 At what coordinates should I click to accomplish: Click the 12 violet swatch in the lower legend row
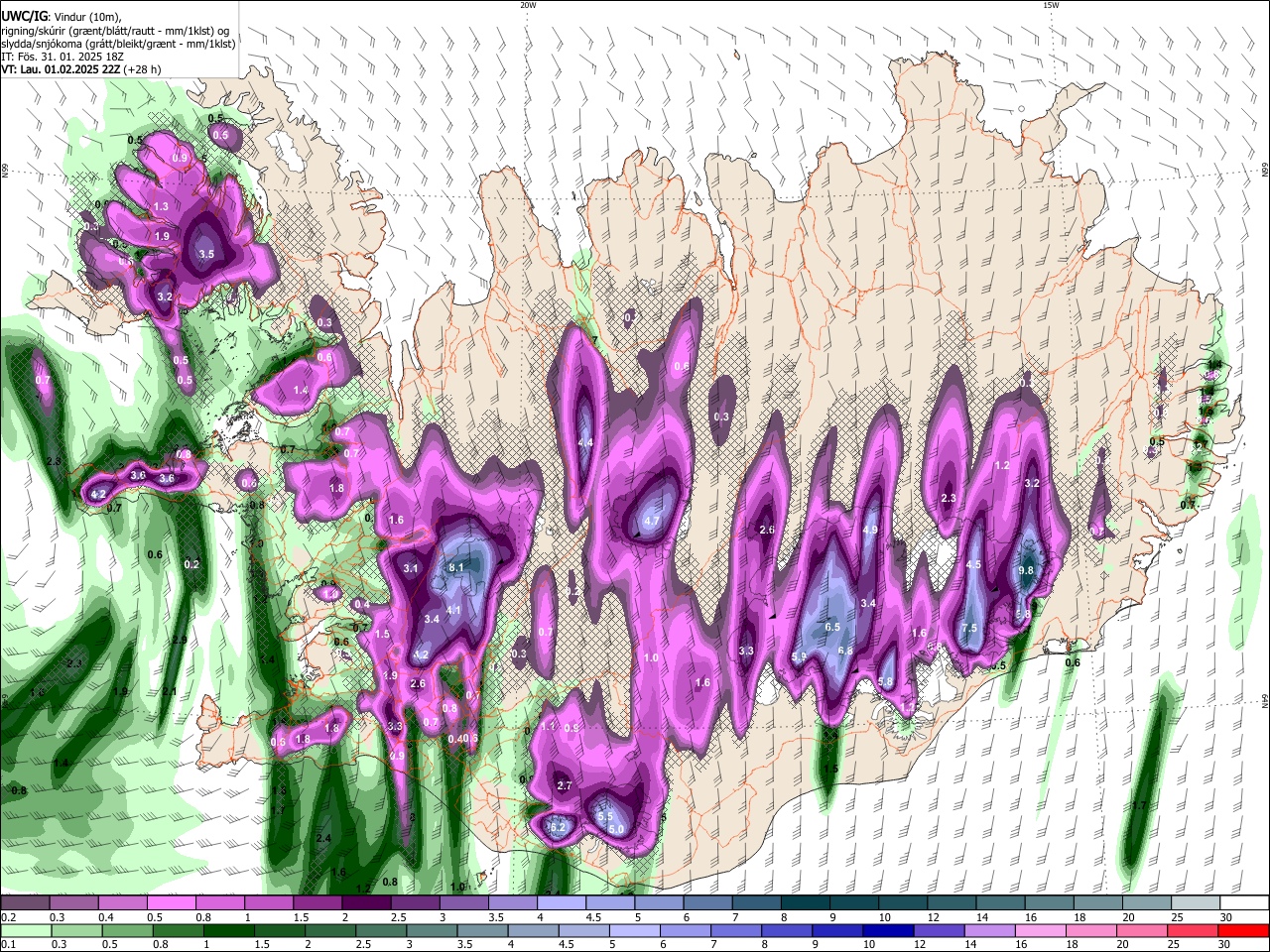pyautogui.click(x=939, y=930)
